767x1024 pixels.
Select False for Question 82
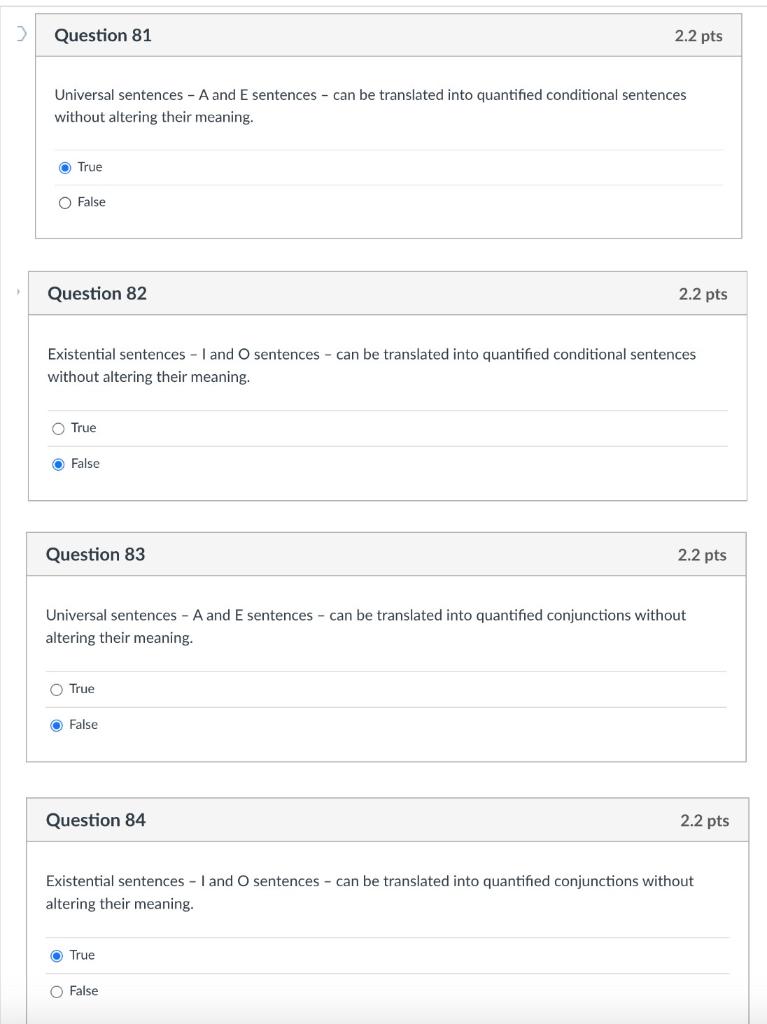pos(57,463)
